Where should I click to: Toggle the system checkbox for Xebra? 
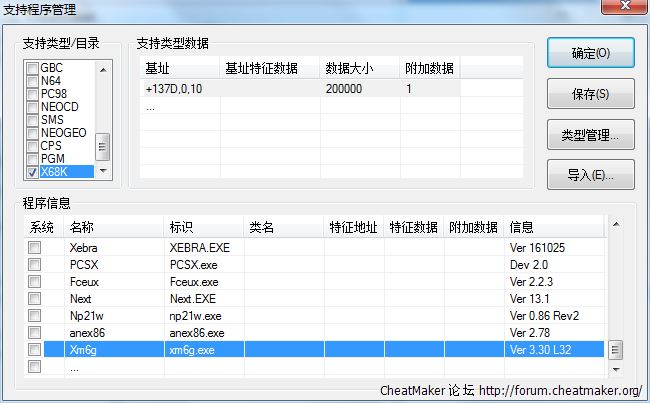tap(35, 247)
